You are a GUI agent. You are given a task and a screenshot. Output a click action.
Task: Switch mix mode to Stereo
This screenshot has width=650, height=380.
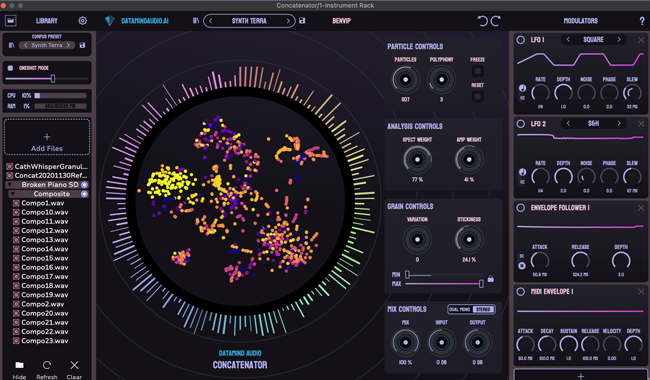tap(483, 309)
